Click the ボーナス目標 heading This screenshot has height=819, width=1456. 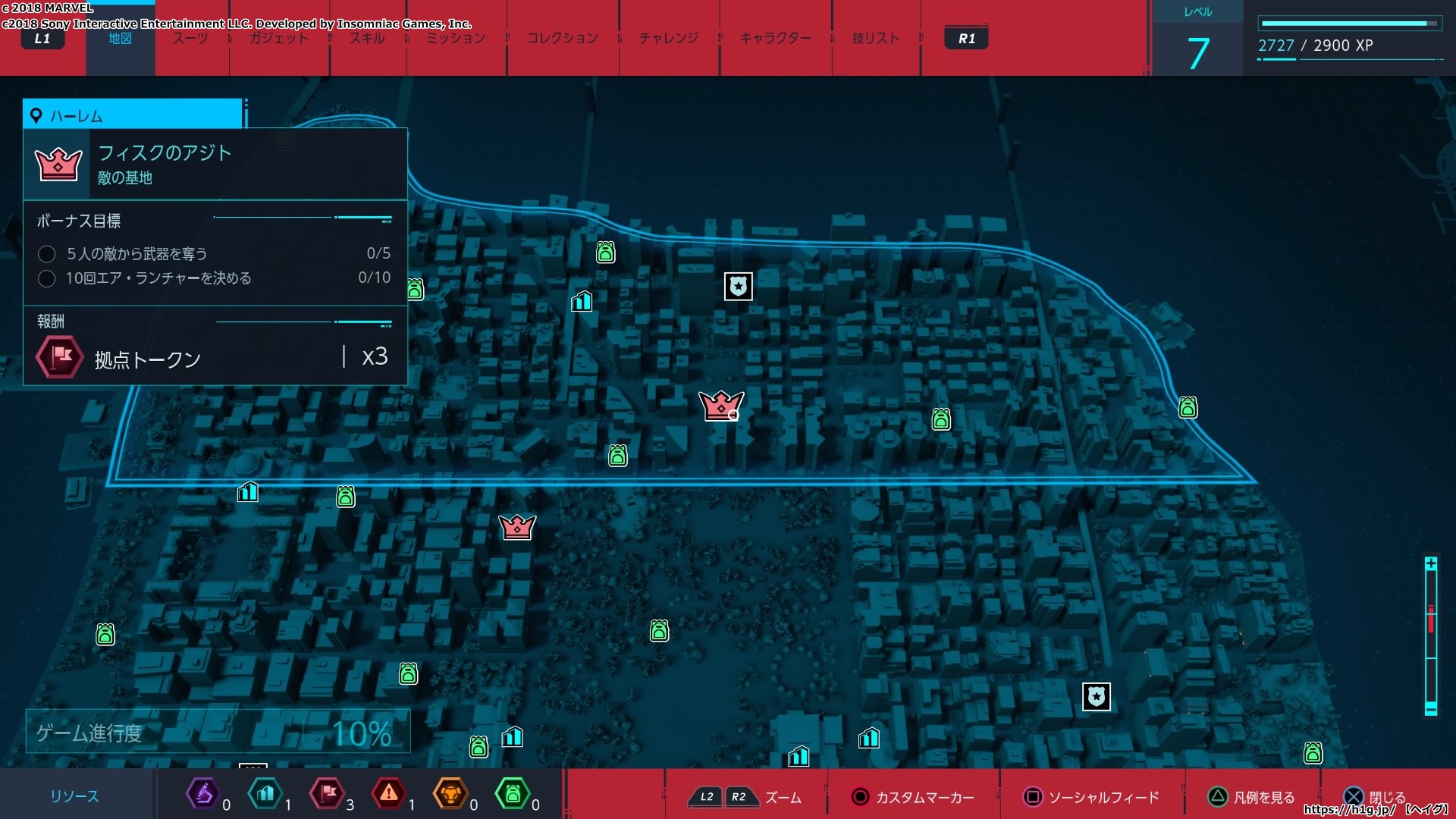79,221
